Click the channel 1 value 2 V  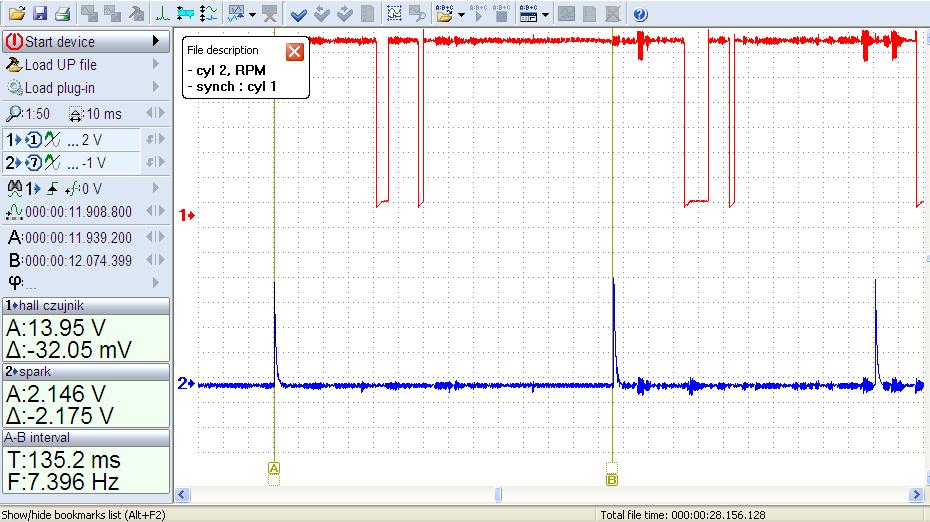pyautogui.click(x=92, y=140)
